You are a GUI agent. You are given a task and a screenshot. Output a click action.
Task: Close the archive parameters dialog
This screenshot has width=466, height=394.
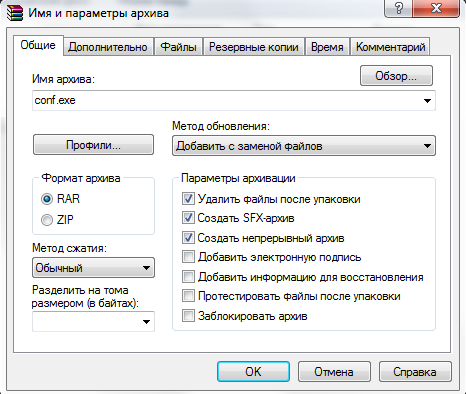pyautogui.click(x=436, y=8)
